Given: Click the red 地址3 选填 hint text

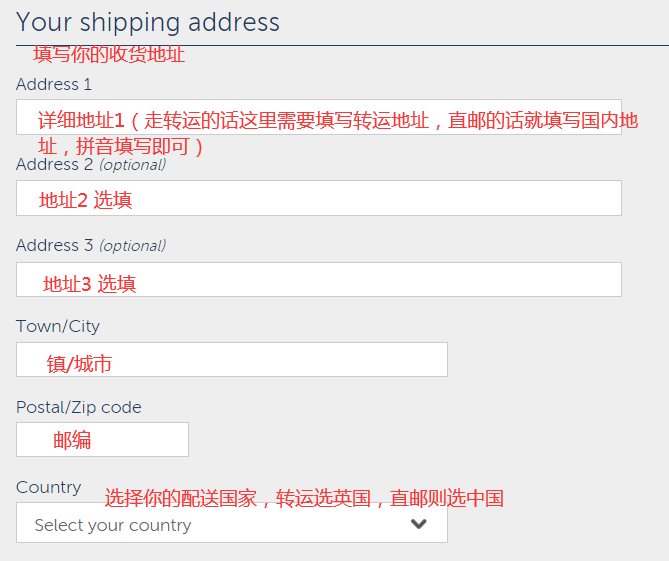Looking at the screenshot, I should point(89,284).
